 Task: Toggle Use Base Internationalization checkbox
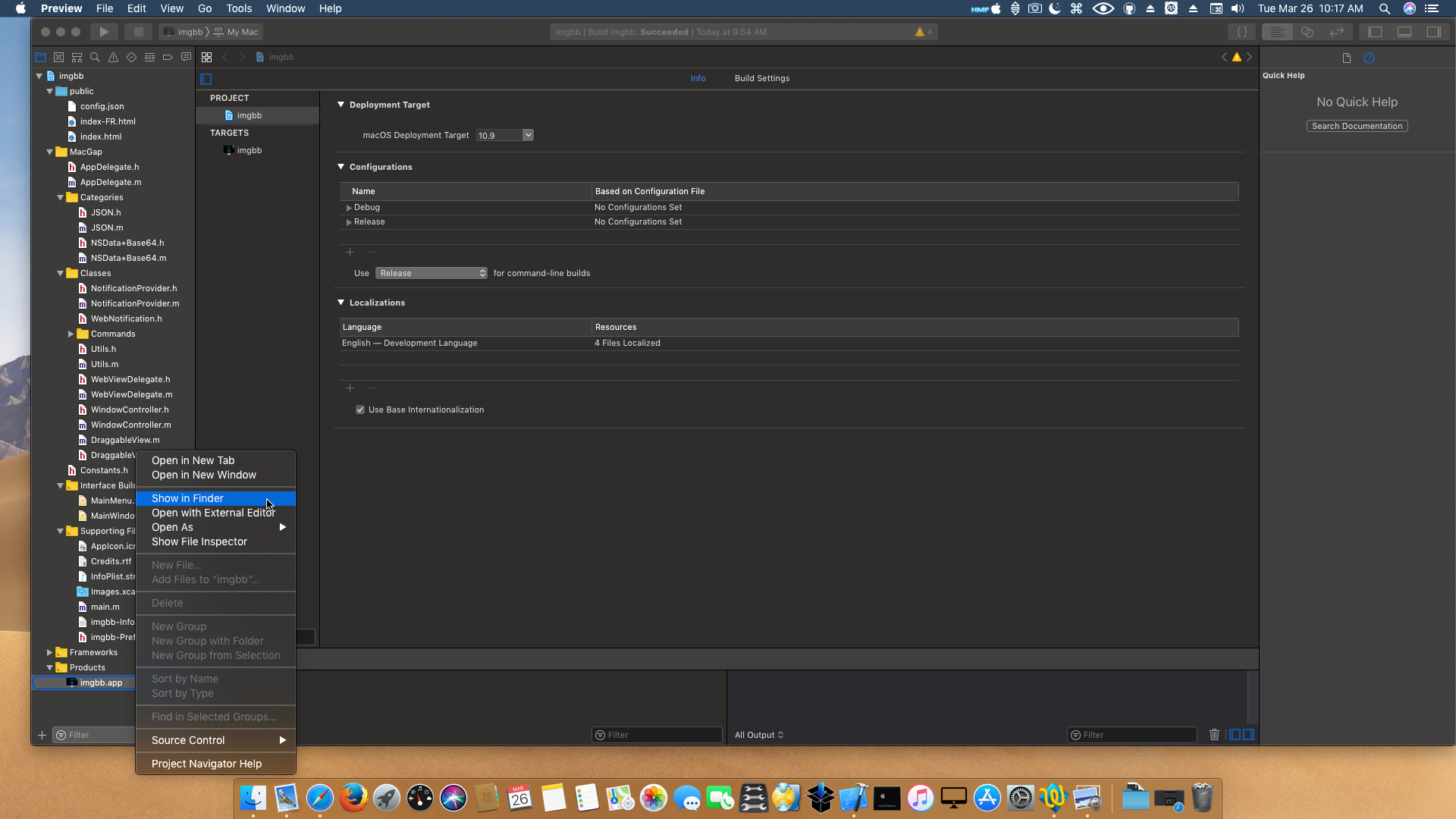[360, 409]
